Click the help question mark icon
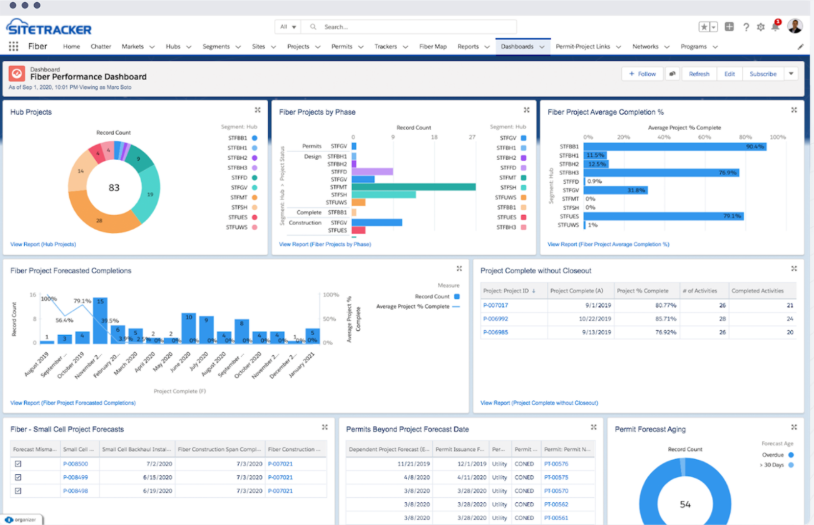Image resolution: width=814 pixels, height=525 pixels. [746, 27]
